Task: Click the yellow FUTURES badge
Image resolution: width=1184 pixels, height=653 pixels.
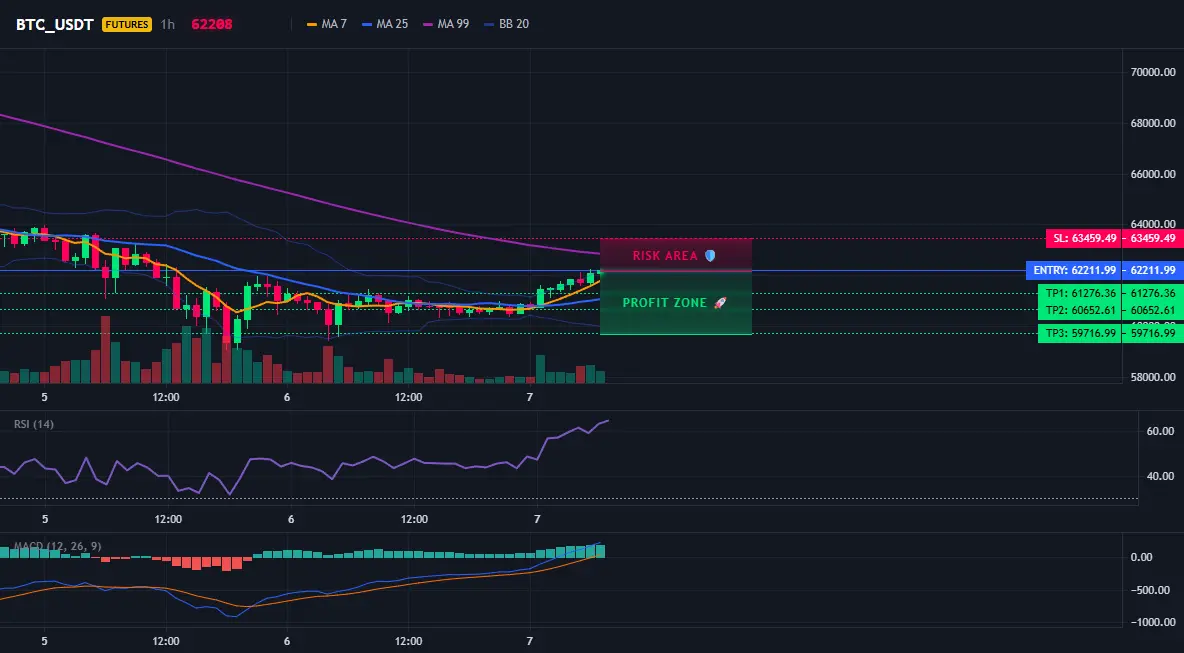Action: (127, 24)
